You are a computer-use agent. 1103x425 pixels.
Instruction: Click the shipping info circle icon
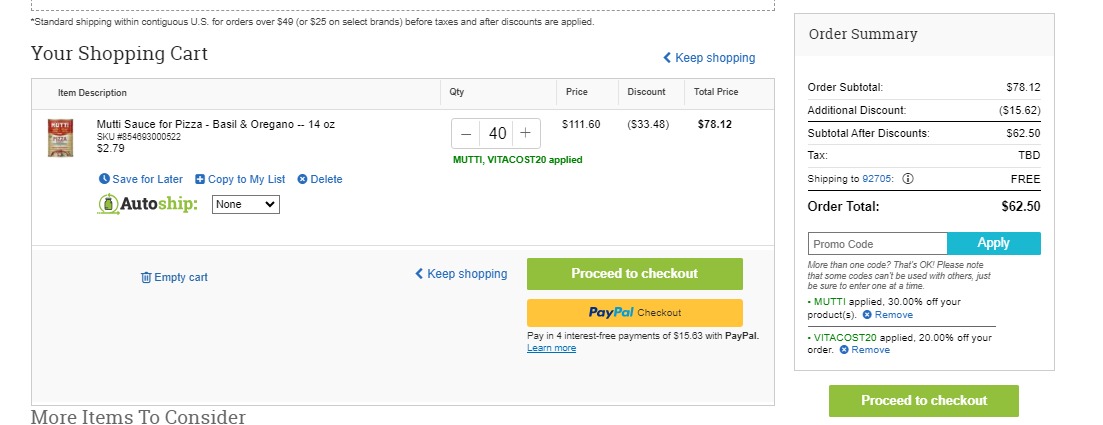pos(907,179)
